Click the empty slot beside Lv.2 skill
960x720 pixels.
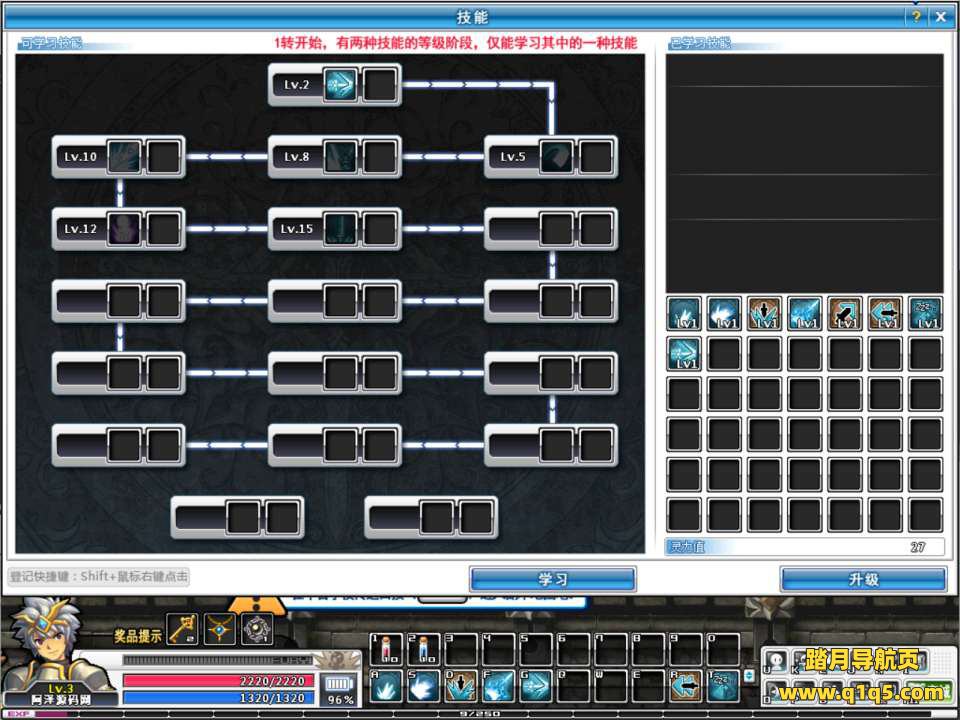click(x=380, y=85)
